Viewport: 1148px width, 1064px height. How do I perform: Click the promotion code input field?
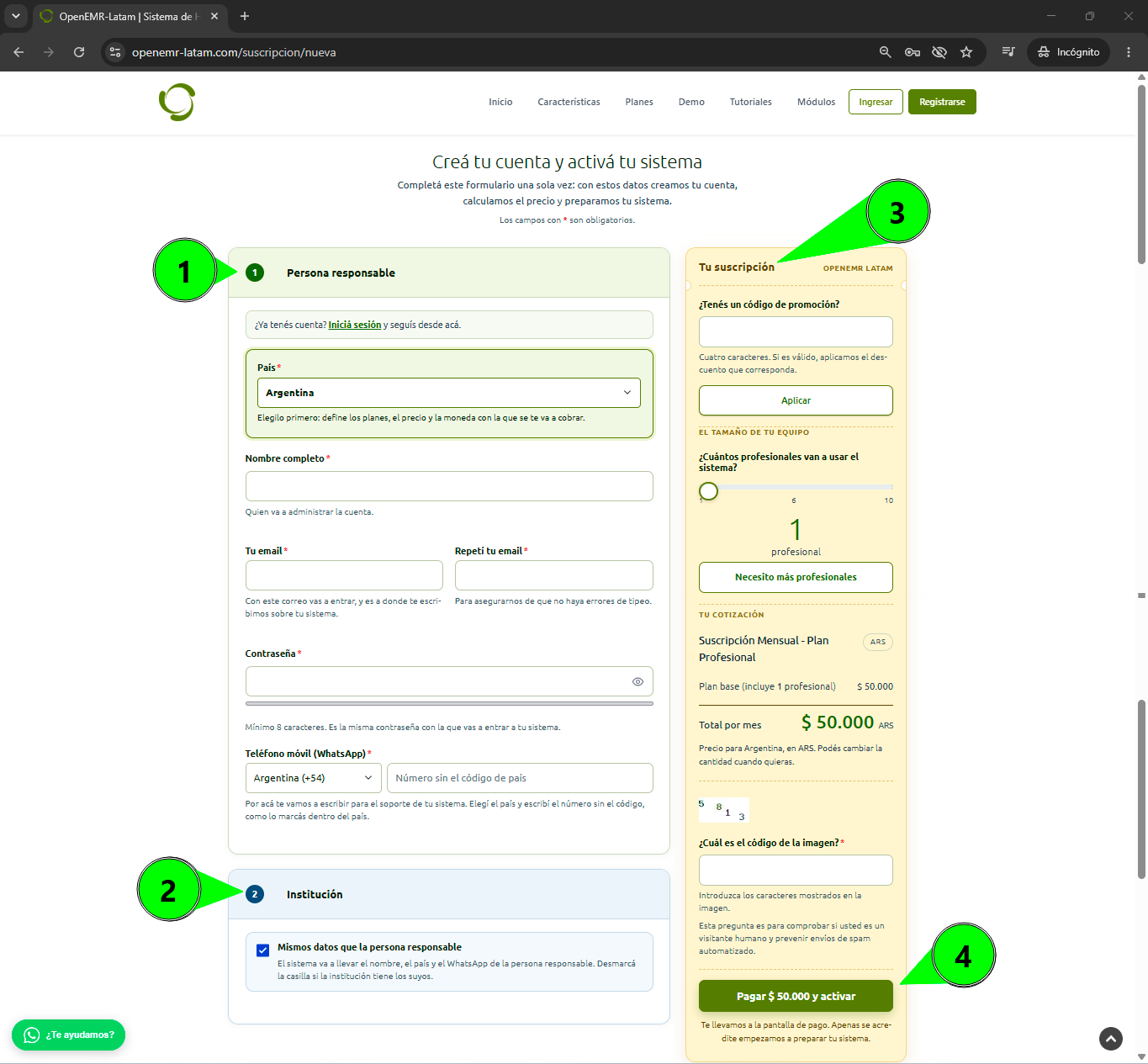coord(796,331)
